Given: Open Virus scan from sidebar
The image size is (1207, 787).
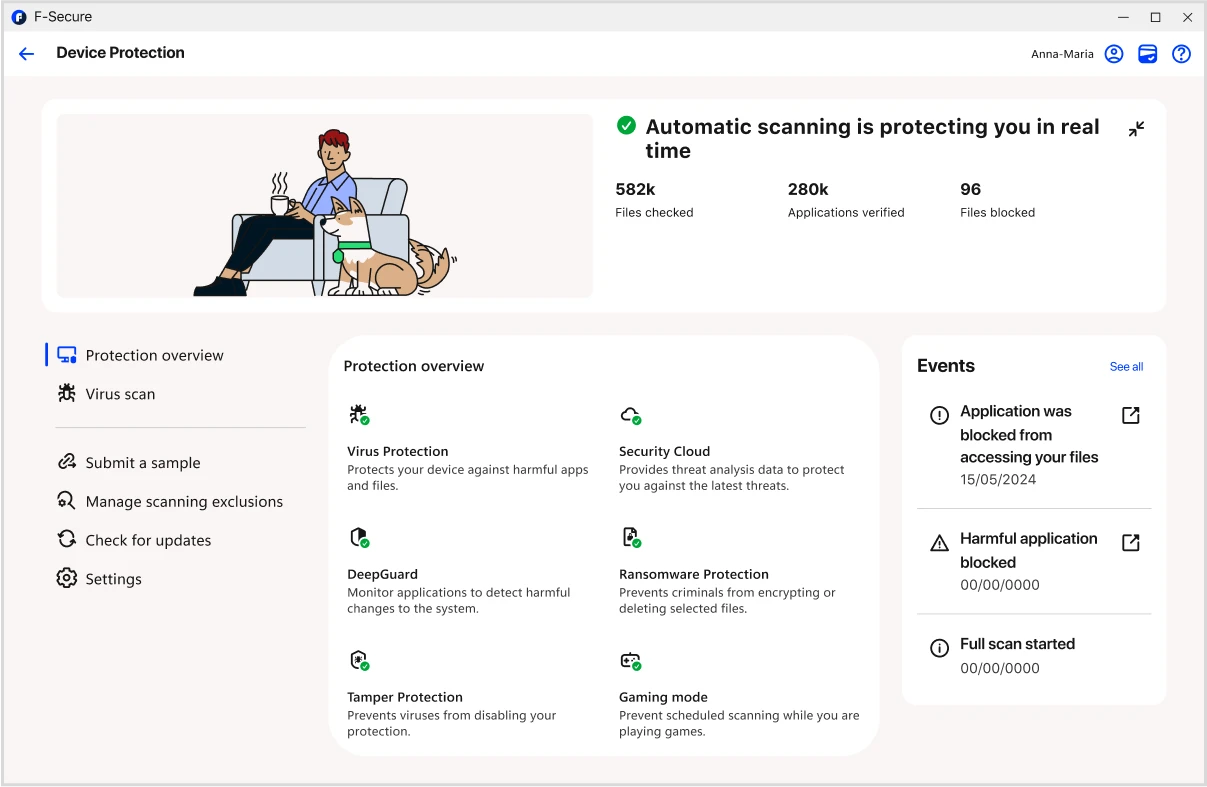Looking at the screenshot, I should [120, 394].
